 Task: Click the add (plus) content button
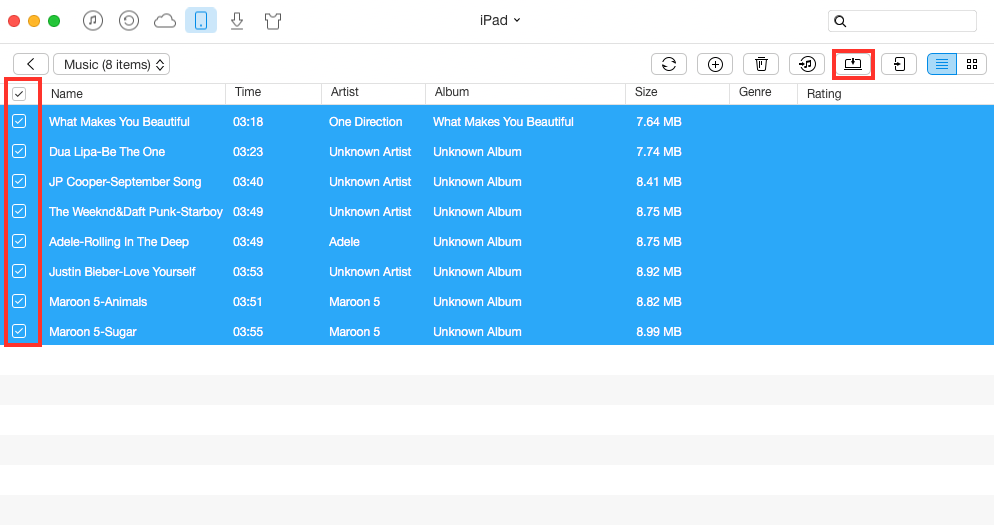pyautogui.click(x=715, y=64)
